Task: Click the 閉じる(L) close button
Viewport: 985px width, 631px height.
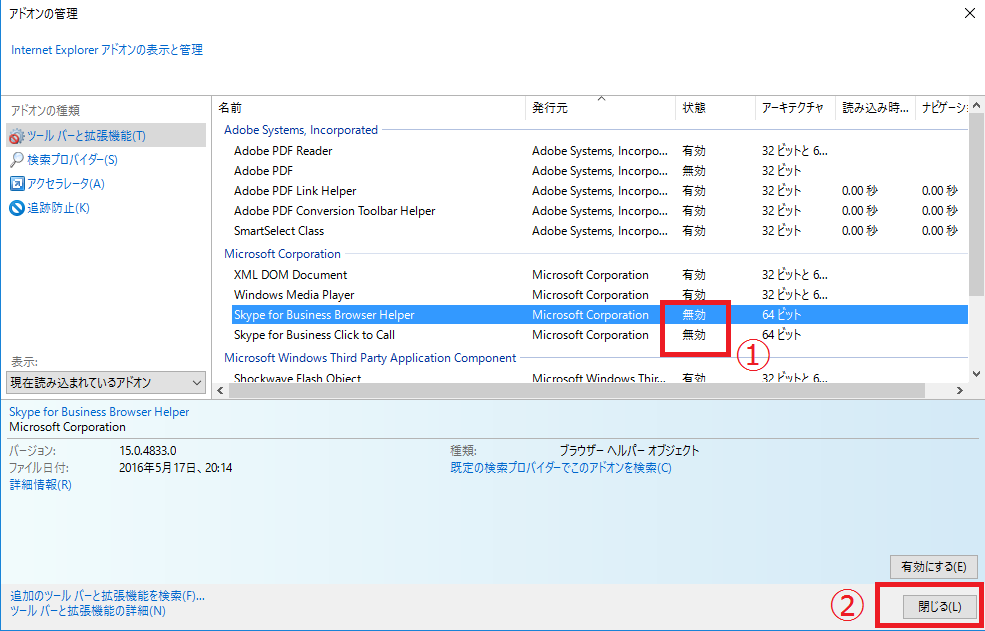Action: click(940, 606)
